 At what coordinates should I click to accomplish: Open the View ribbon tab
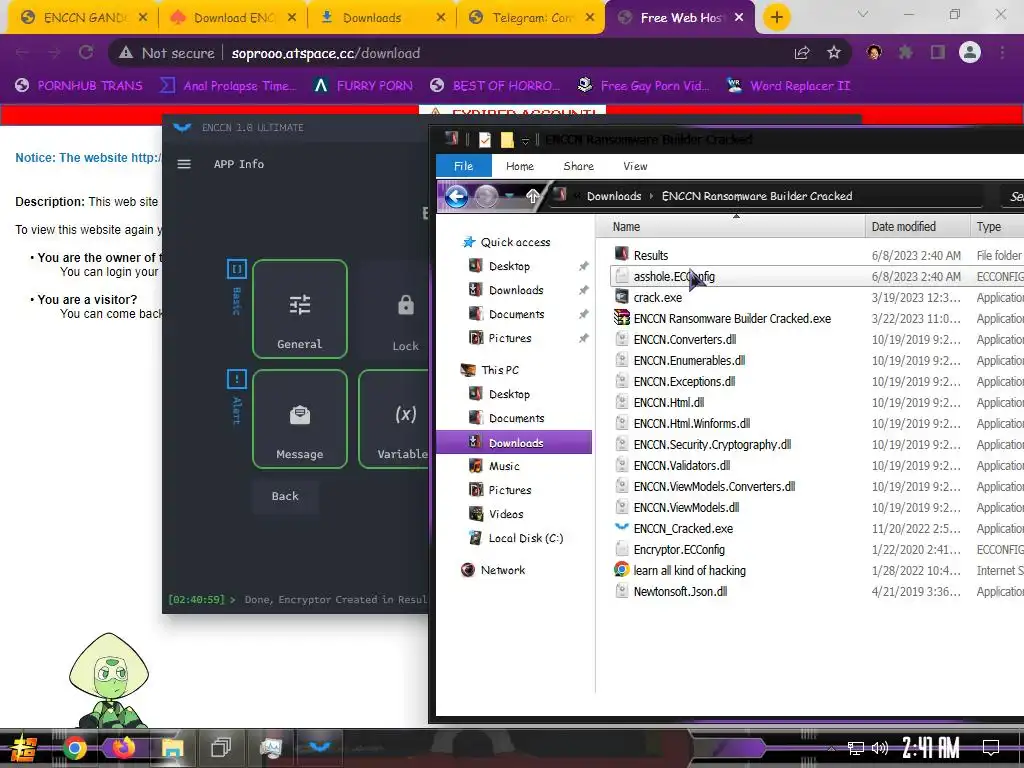(x=635, y=166)
